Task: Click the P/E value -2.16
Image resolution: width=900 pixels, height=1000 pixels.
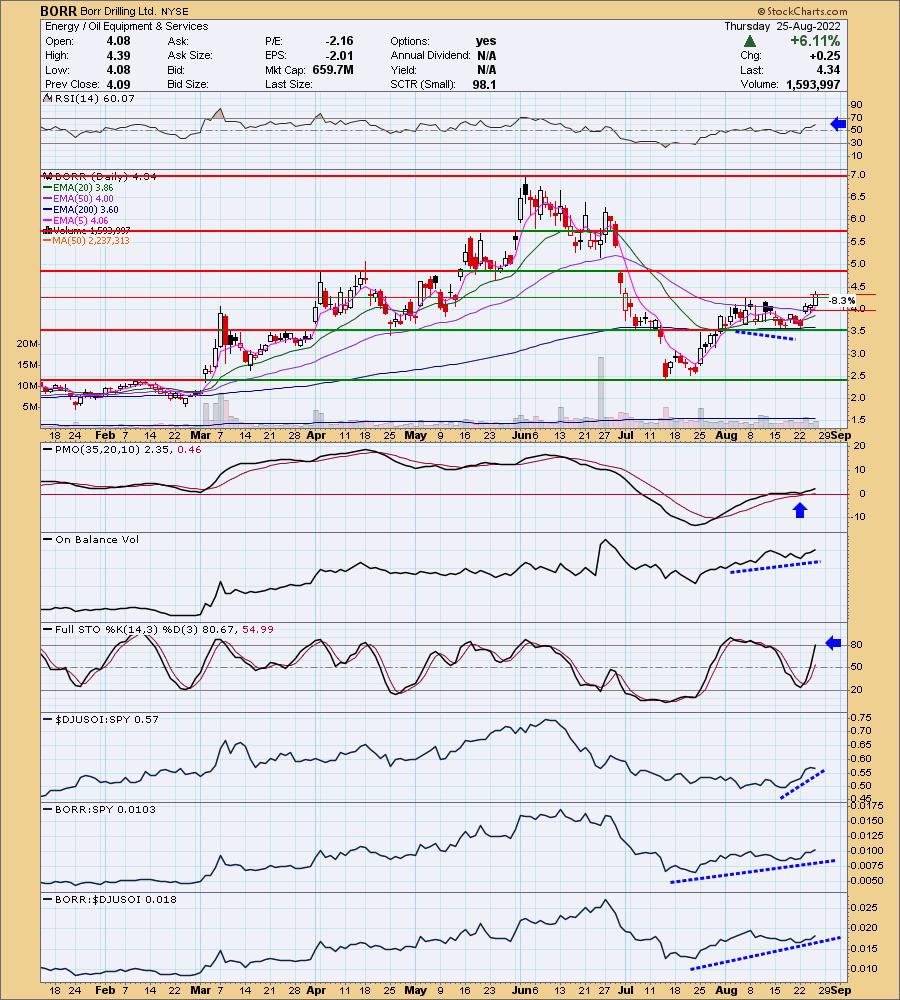Action: point(339,41)
